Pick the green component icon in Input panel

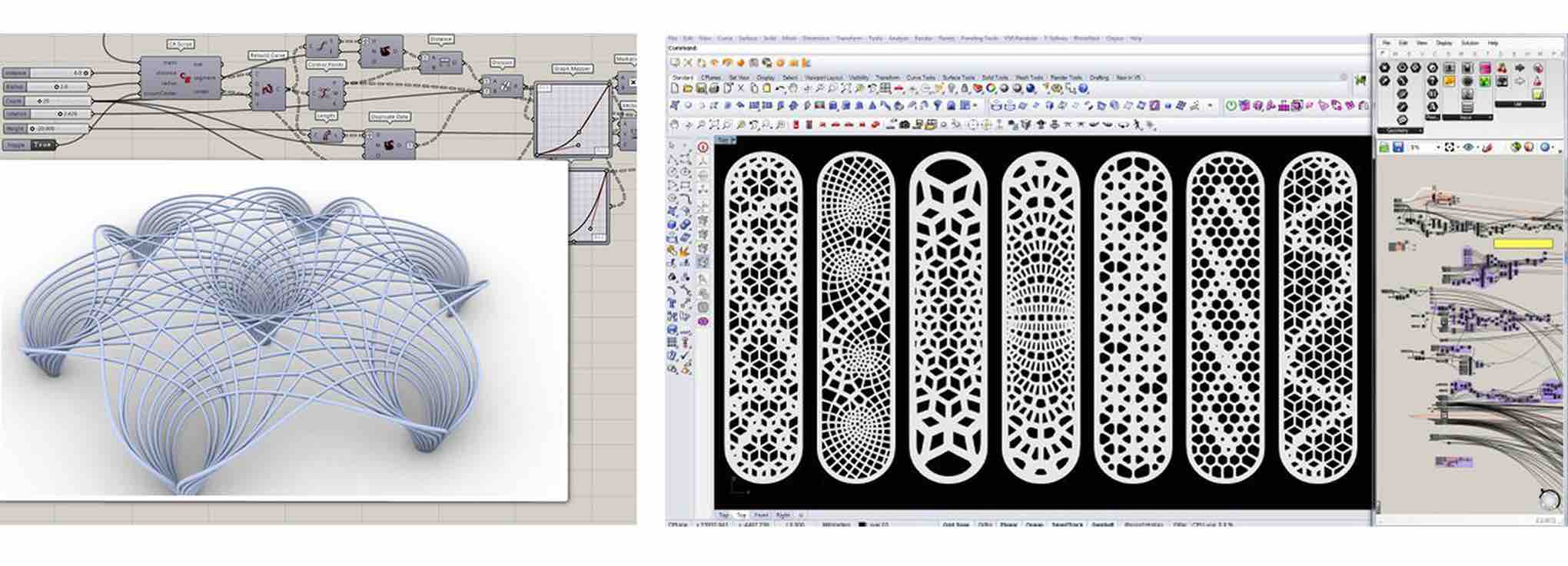click(x=1484, y=81)
